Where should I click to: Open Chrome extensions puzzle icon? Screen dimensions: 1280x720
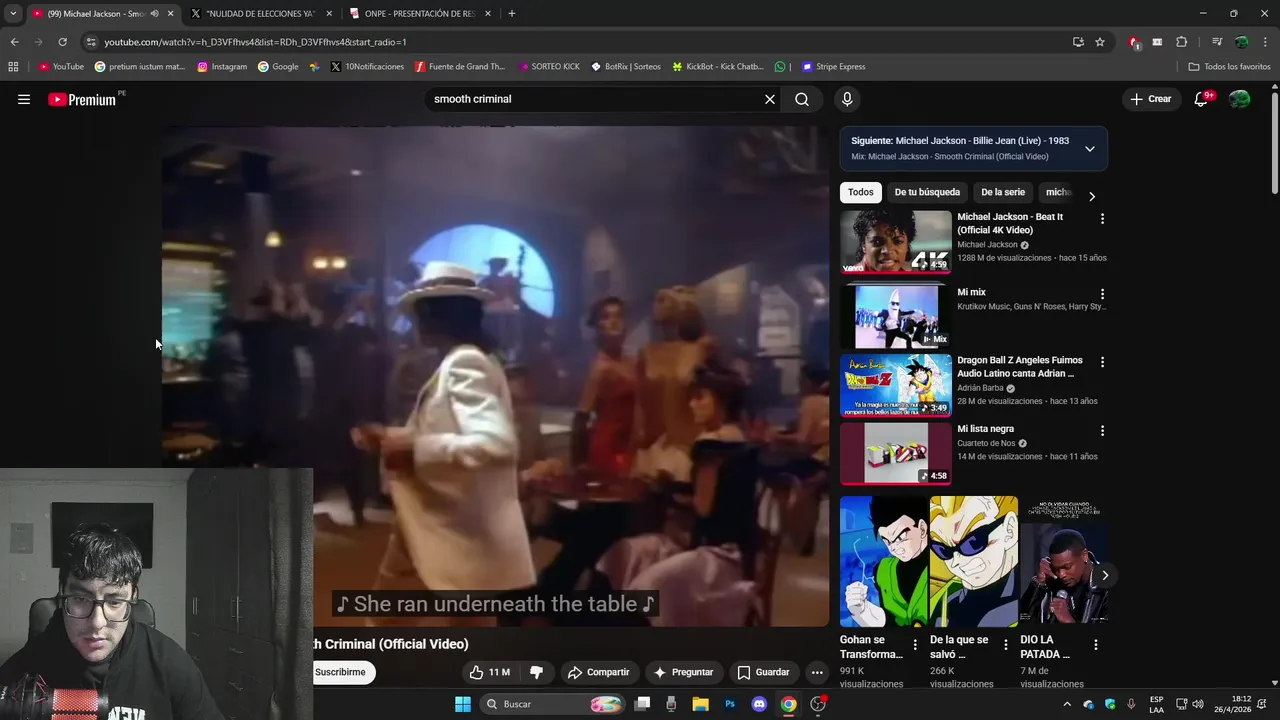[1182, 42]
